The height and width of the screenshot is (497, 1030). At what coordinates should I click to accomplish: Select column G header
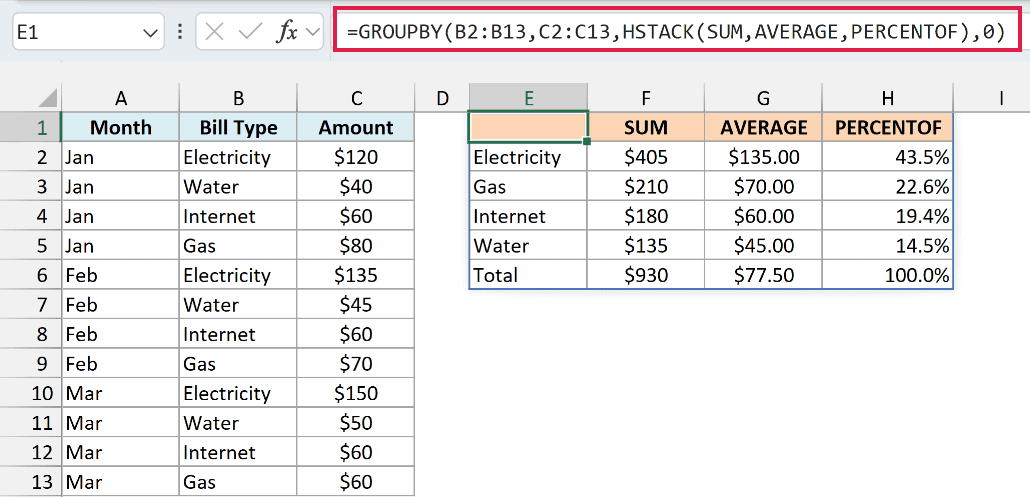click(763, 98)
